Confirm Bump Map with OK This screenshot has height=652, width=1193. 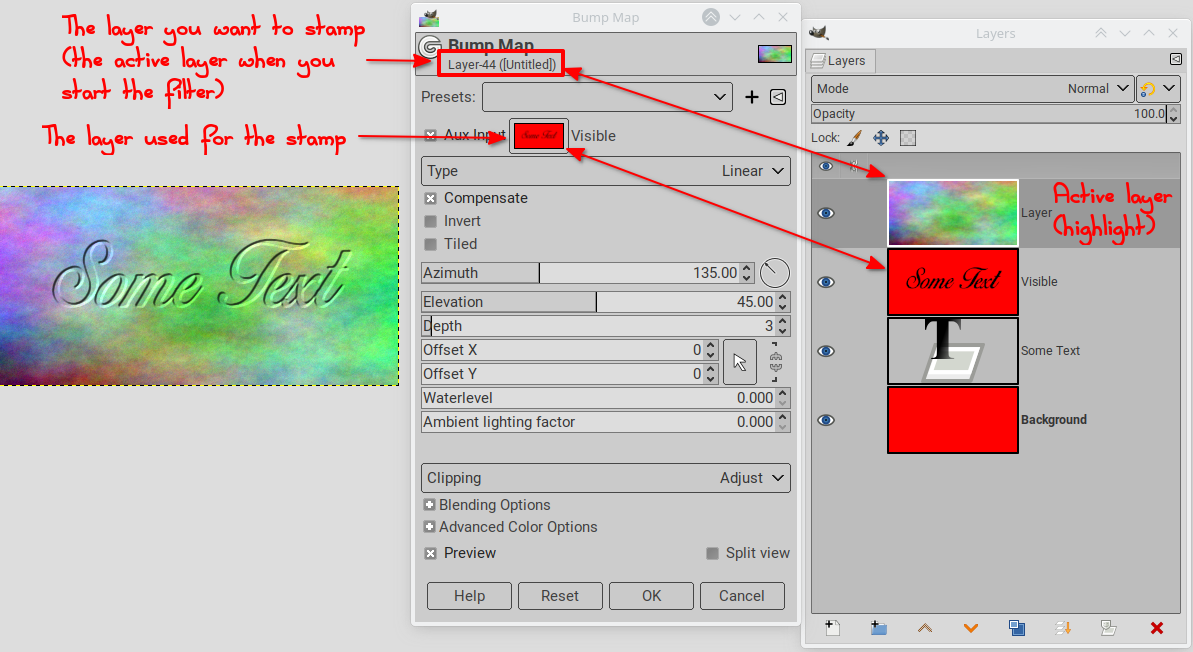pyautogui.click(x=651, y=596)
